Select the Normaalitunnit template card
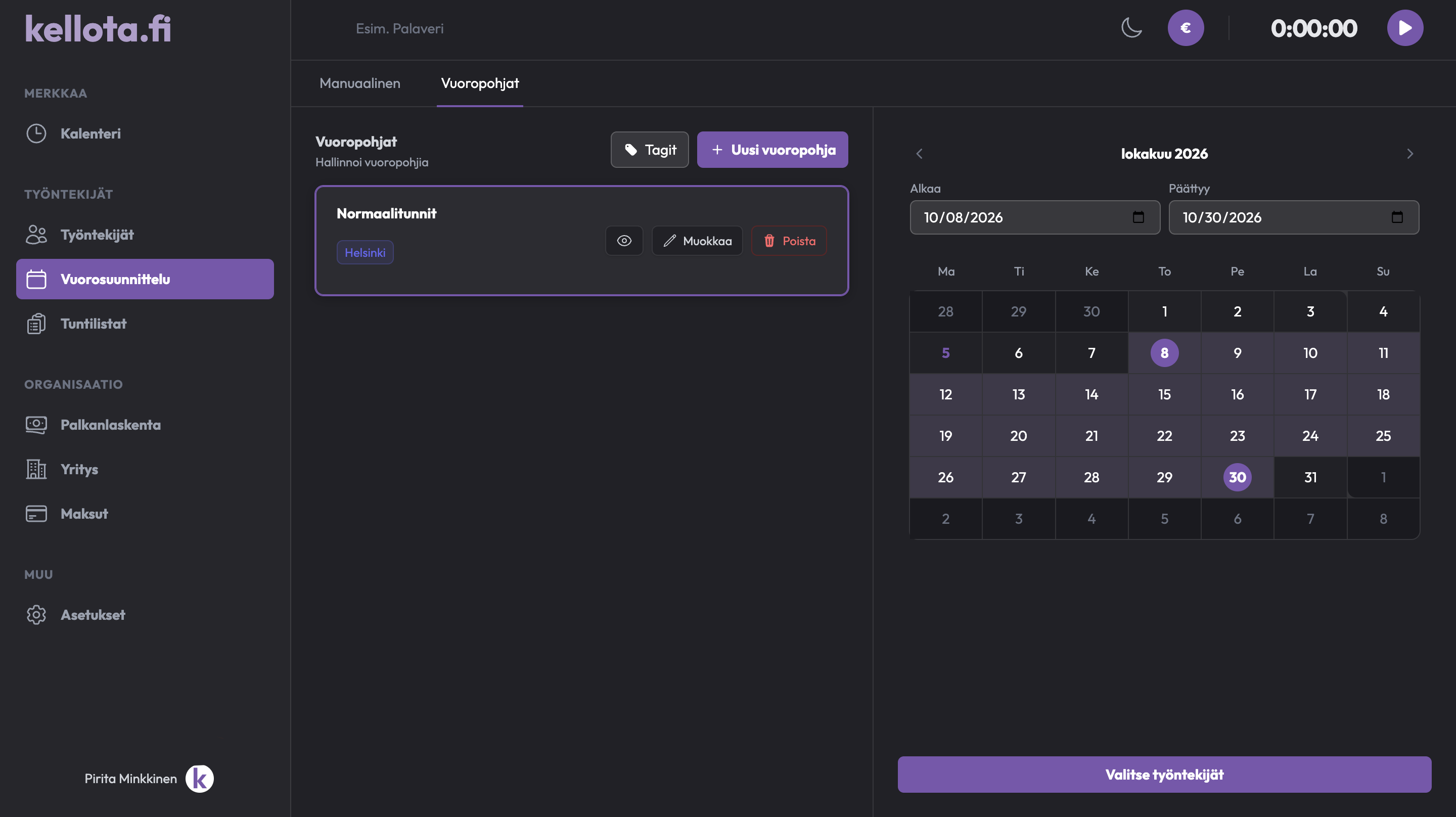Viewport: 1456px width, 817px height. 581,240
